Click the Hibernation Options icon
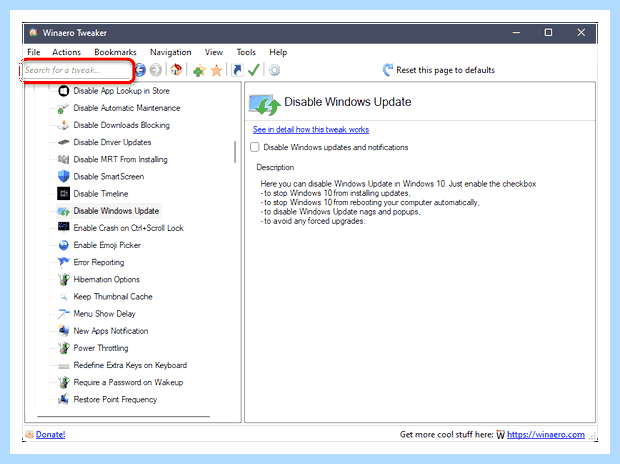This screenshot has width=620, height=464. coord(63,279)
